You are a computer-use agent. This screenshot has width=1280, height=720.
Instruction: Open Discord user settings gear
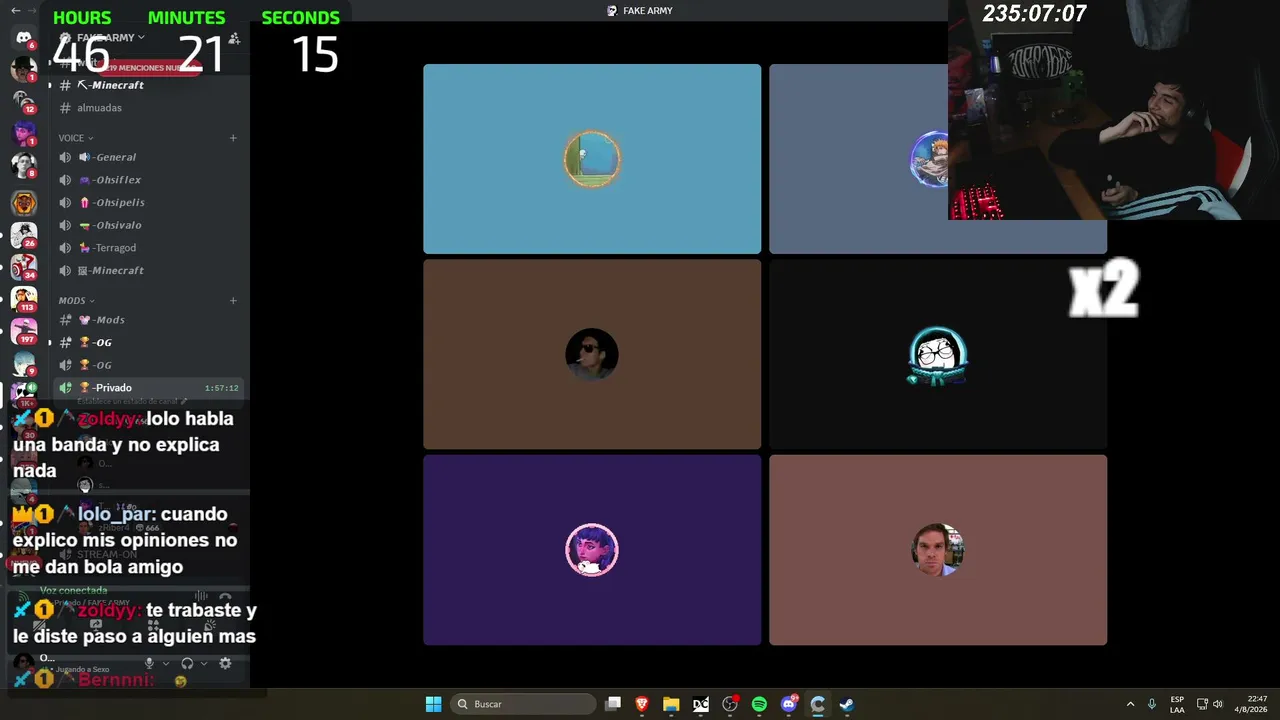[225, 663]
